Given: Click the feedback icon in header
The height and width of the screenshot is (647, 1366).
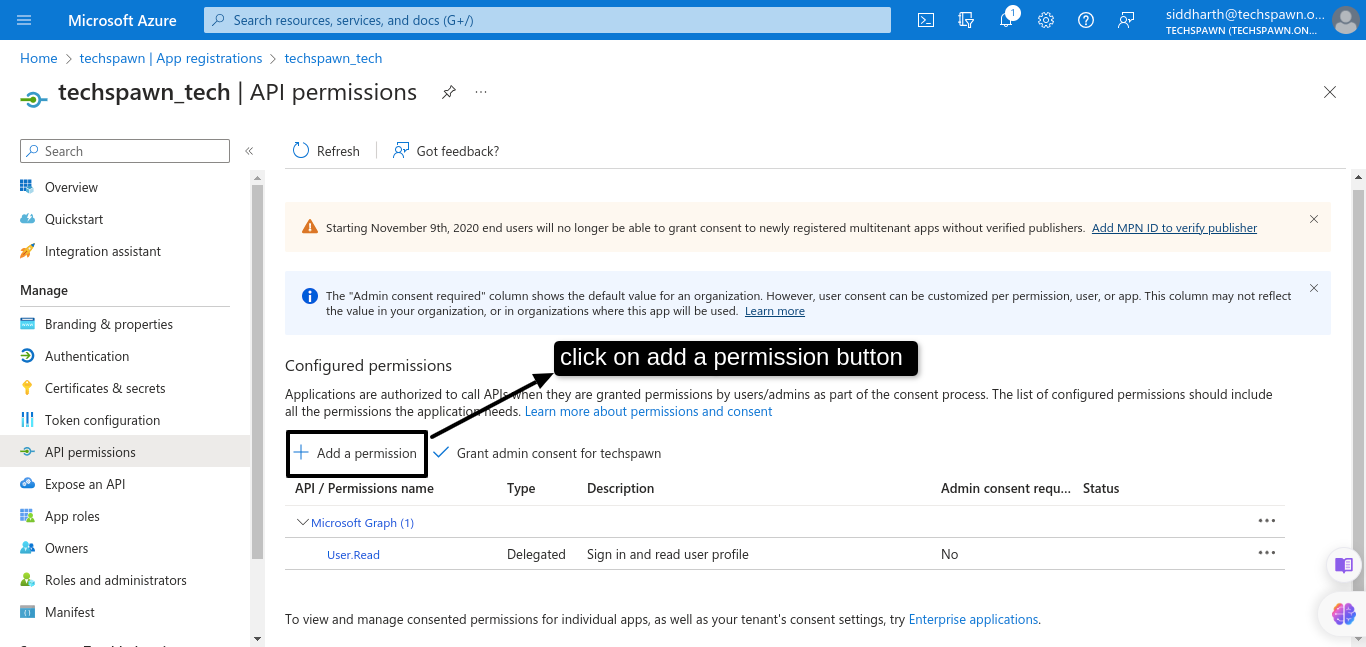Looking at the screenshot, I should pos(1126,20).
